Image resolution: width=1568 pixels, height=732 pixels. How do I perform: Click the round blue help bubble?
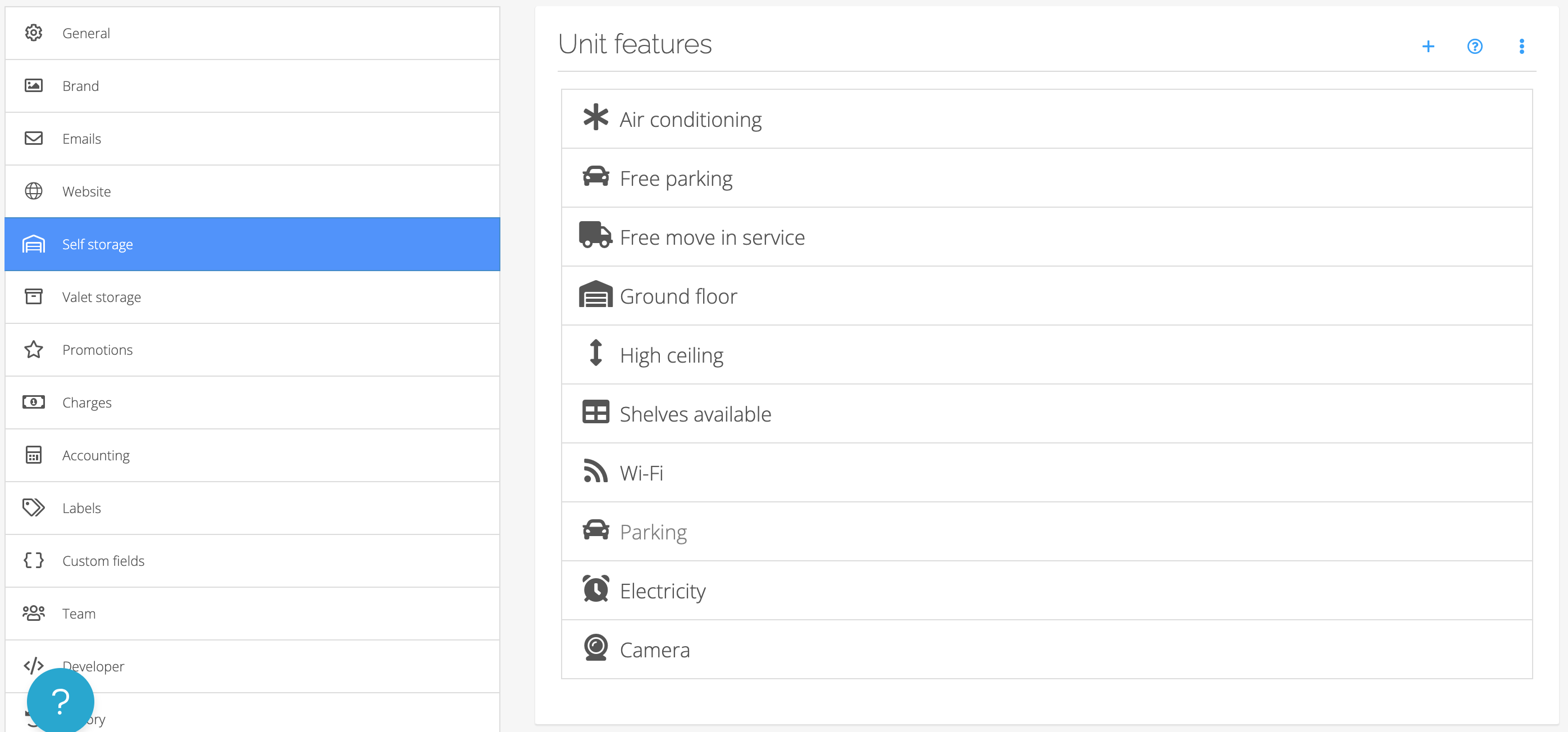point(60,701)
